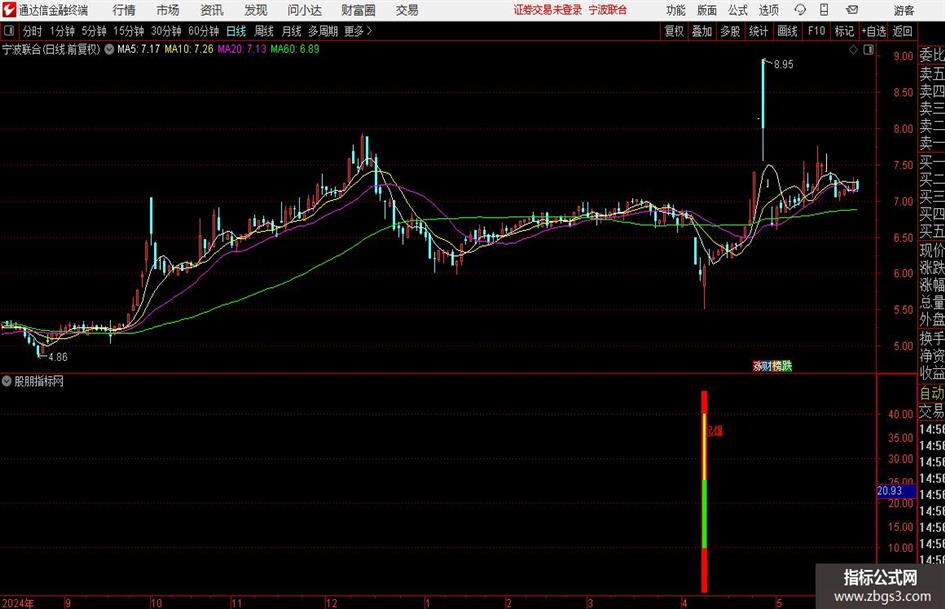945x609 pixels.
Task: Switch to 60分钟 period tab
Action: [x=204, y=31]
